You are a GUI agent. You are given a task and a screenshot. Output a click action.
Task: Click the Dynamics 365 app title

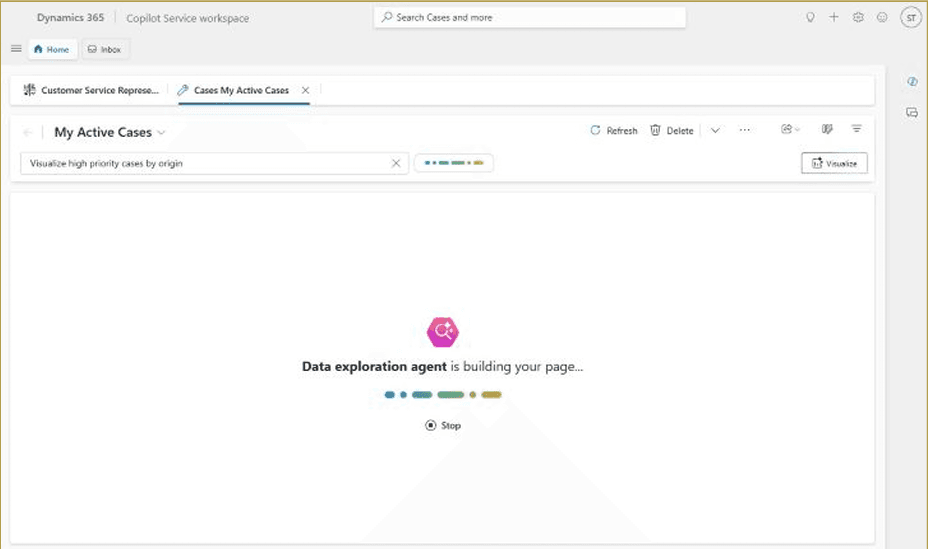tap(70, 18)
